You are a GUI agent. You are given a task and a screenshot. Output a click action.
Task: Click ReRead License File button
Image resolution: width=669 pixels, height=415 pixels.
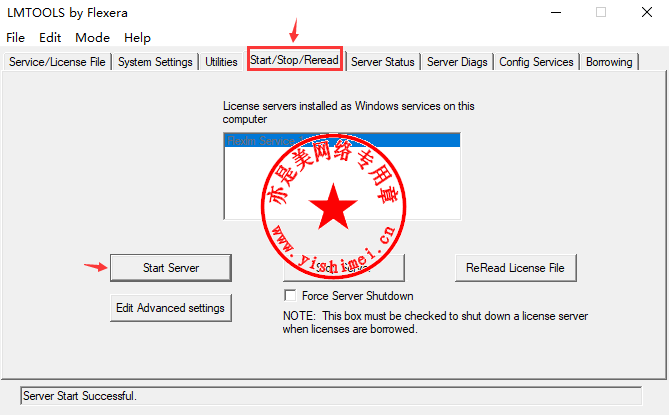pos(515,268)
